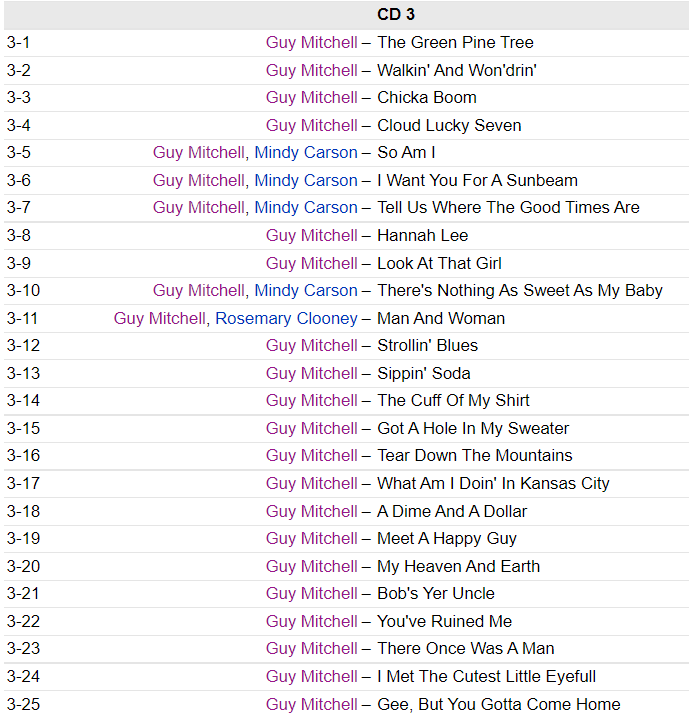Viewport: 689px width, 719px height.
Task: Open Guy Mitchell link on track 3-14
Action: pos(311,401)
